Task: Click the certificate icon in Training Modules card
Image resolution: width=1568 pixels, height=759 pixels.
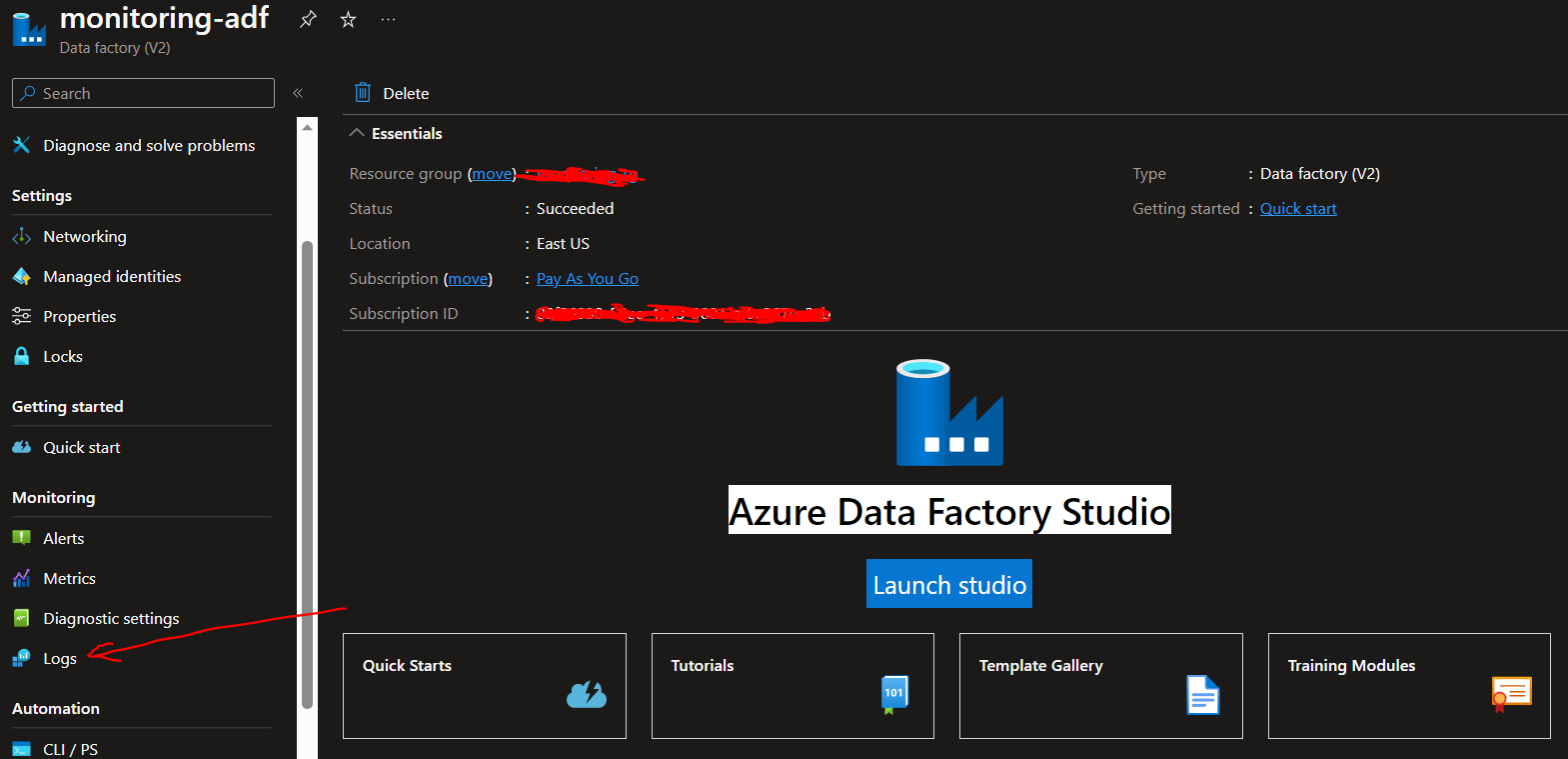Action: (x=1511, y=694)
